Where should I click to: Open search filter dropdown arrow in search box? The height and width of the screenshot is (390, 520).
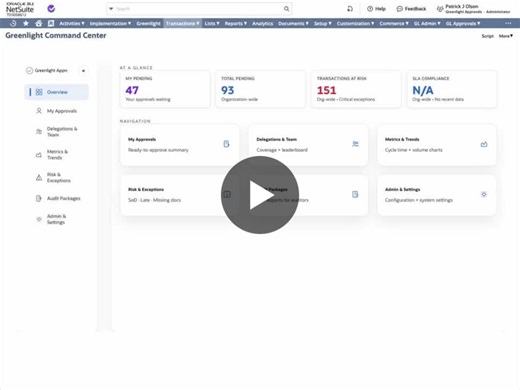(x=111, y=9)
